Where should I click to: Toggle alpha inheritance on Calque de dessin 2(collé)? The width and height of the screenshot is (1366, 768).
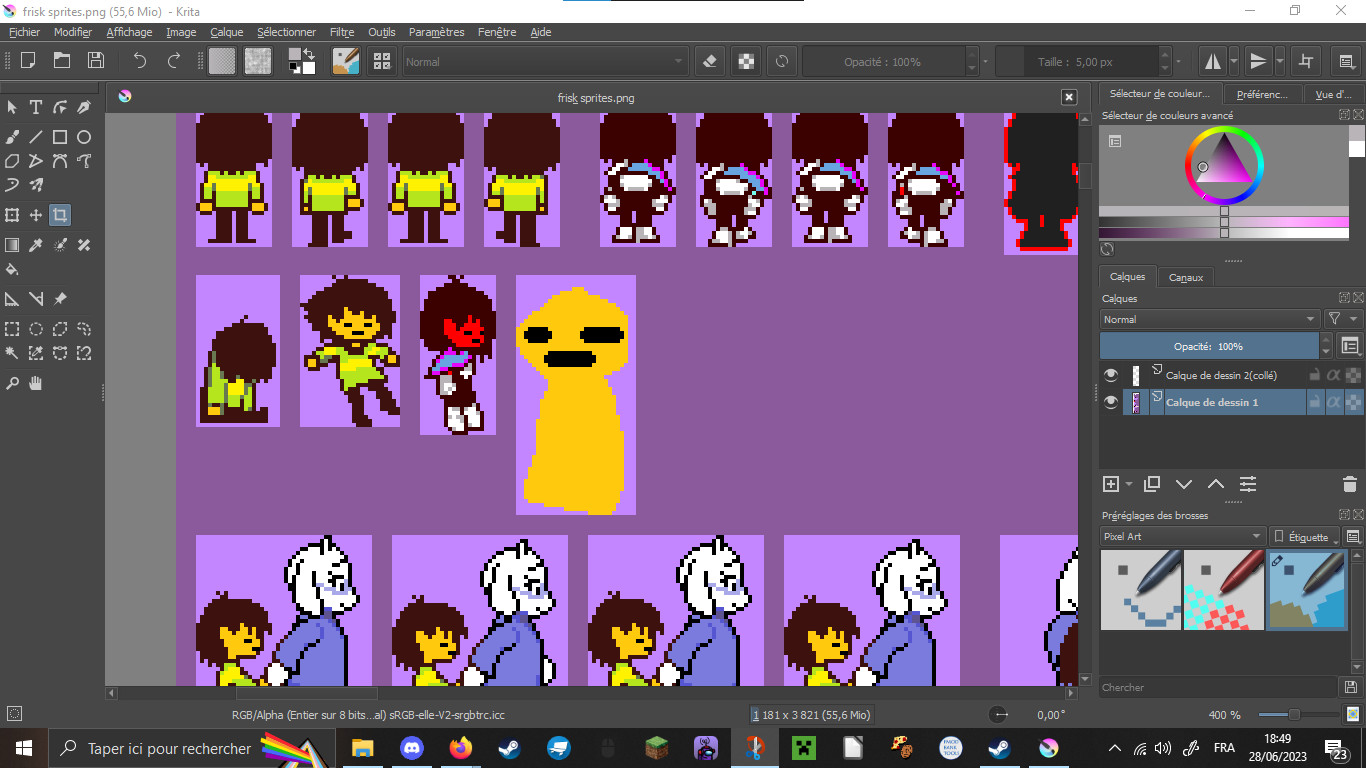click(x=1333, y=375)
